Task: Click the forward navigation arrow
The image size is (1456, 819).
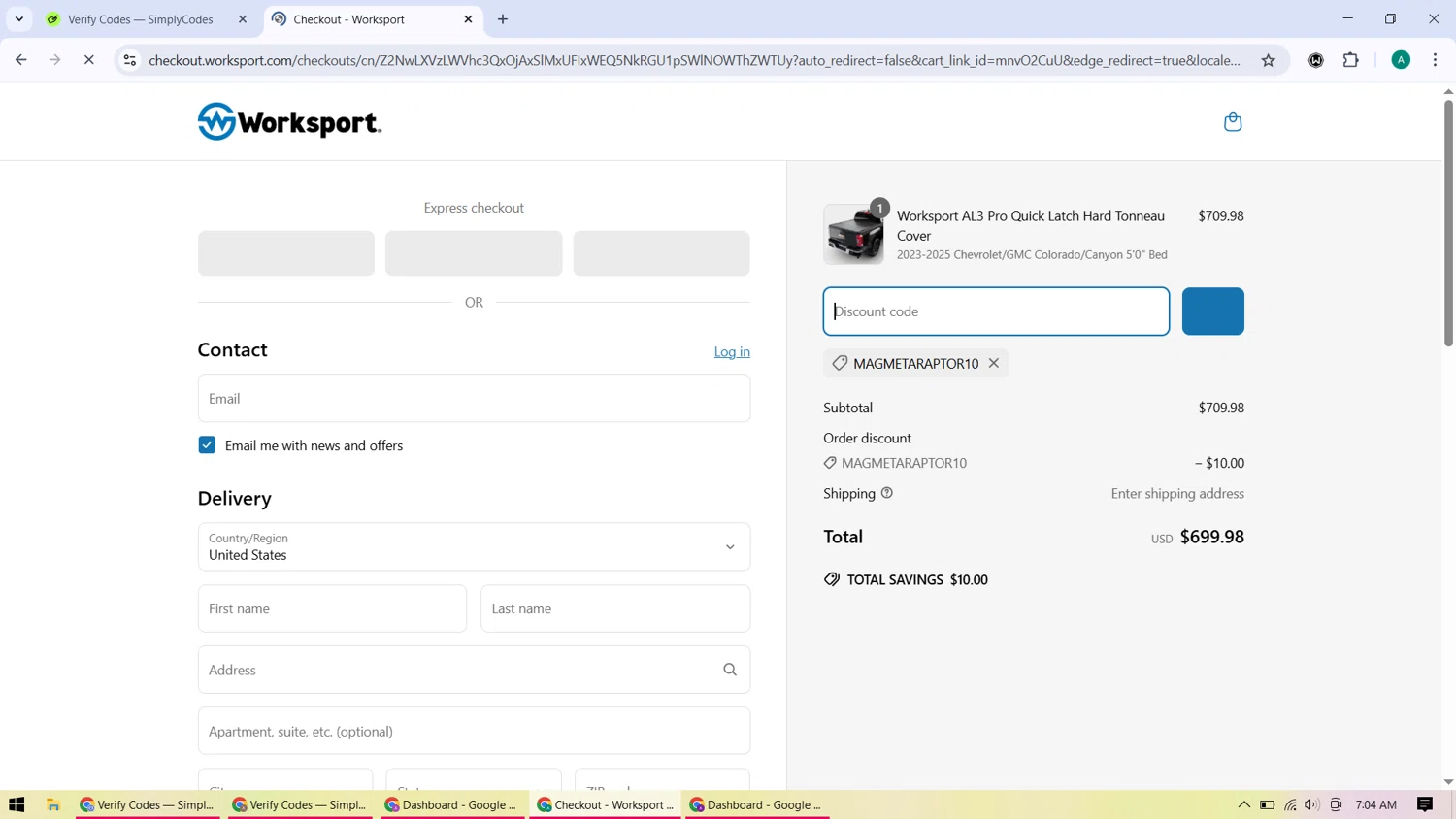Action: click(55, 60)
